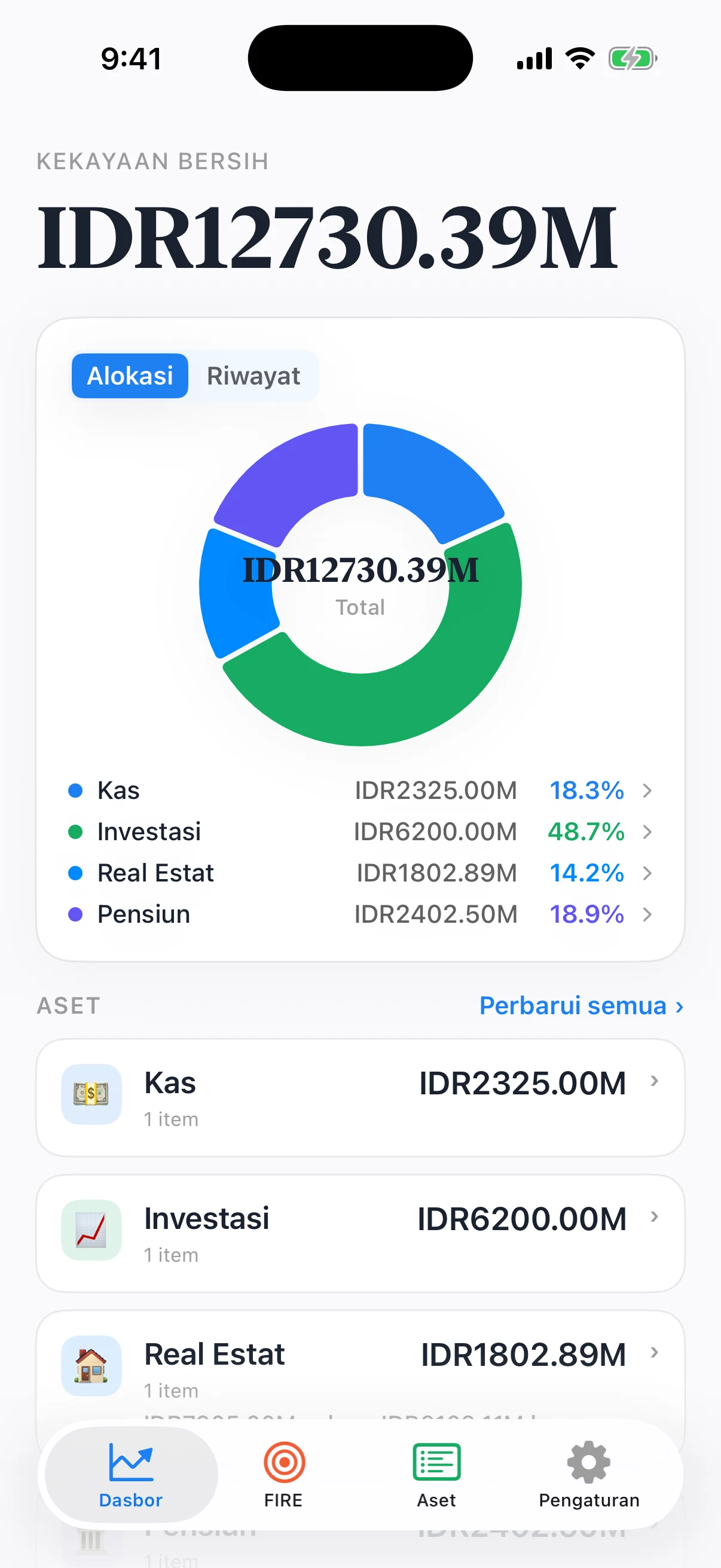This screenshot has height=1568, width=721.
Task: Tap the Kas asset card title
Action: tap(170, 1083)
